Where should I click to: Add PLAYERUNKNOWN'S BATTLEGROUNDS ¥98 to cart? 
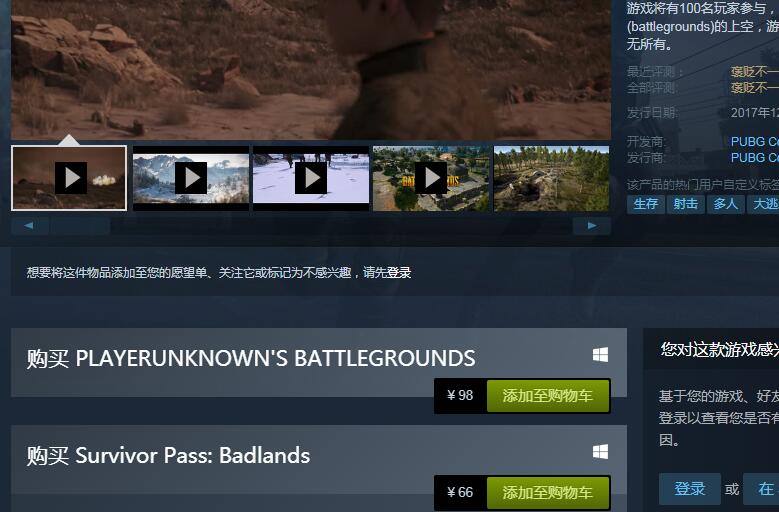548,396
